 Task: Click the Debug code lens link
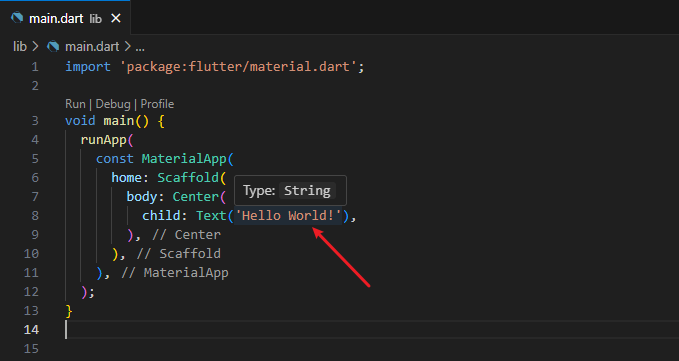[x=113, y=104]
